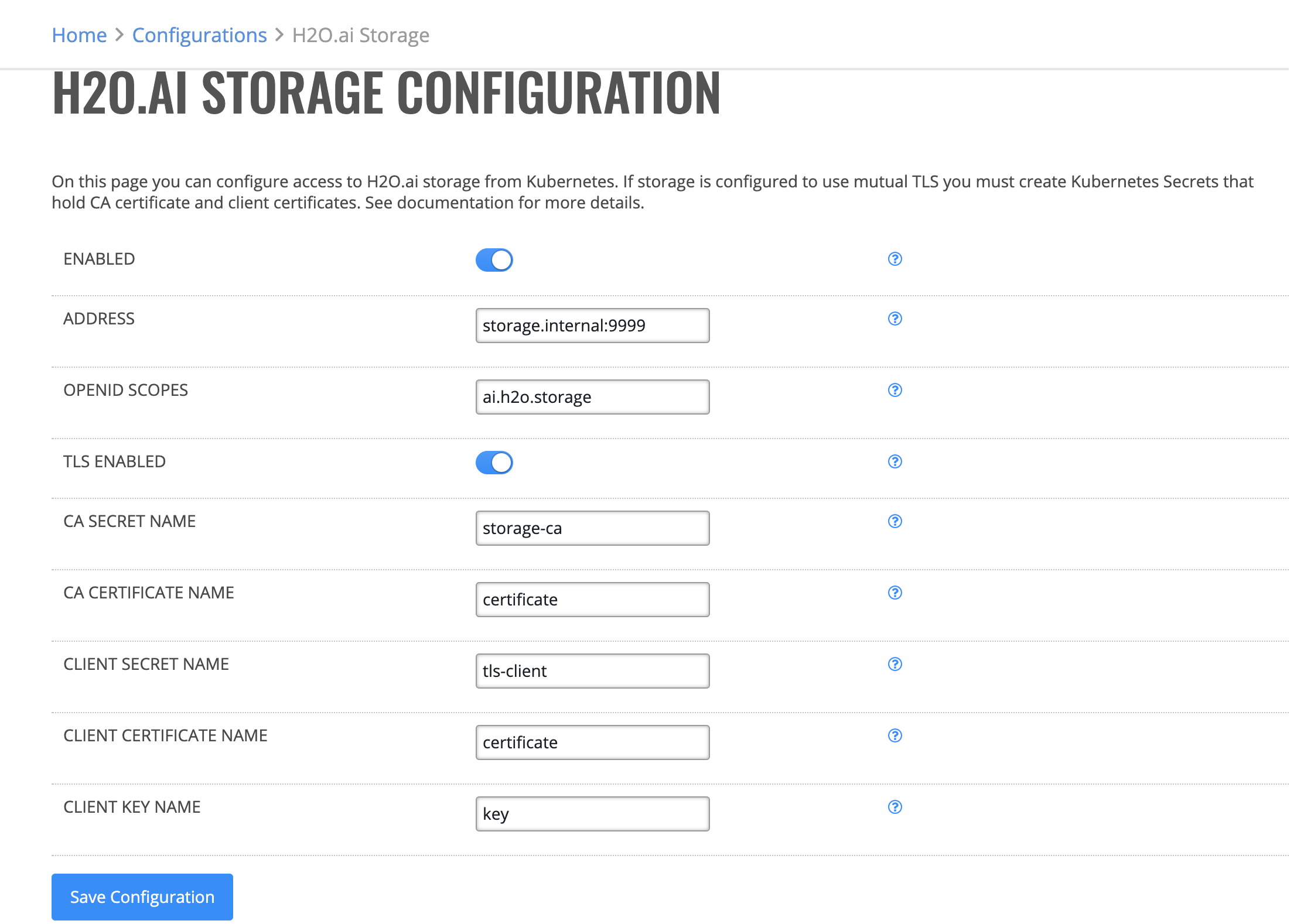Click the CLIENT KEY NAME label
This screenshot has height=924, width=1304.
(132, 807)
